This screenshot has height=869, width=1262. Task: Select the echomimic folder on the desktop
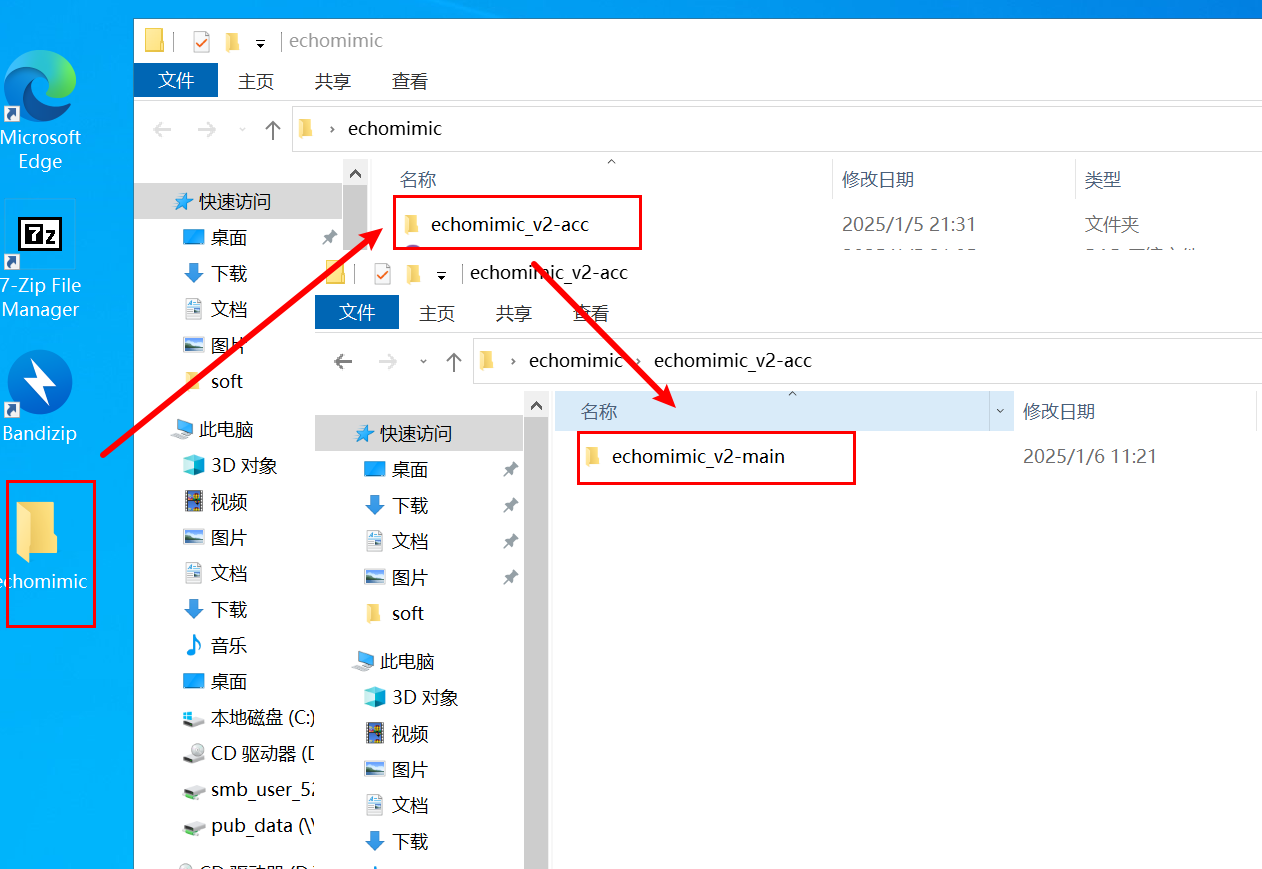click(x=45, y=547)
